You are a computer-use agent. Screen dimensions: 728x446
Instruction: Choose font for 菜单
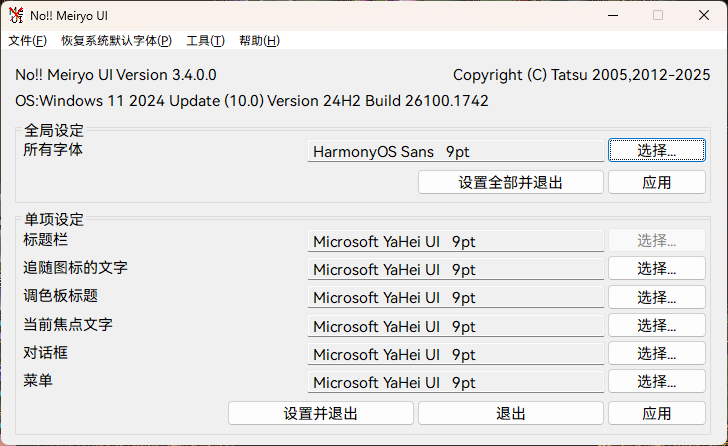coord(657,381)
